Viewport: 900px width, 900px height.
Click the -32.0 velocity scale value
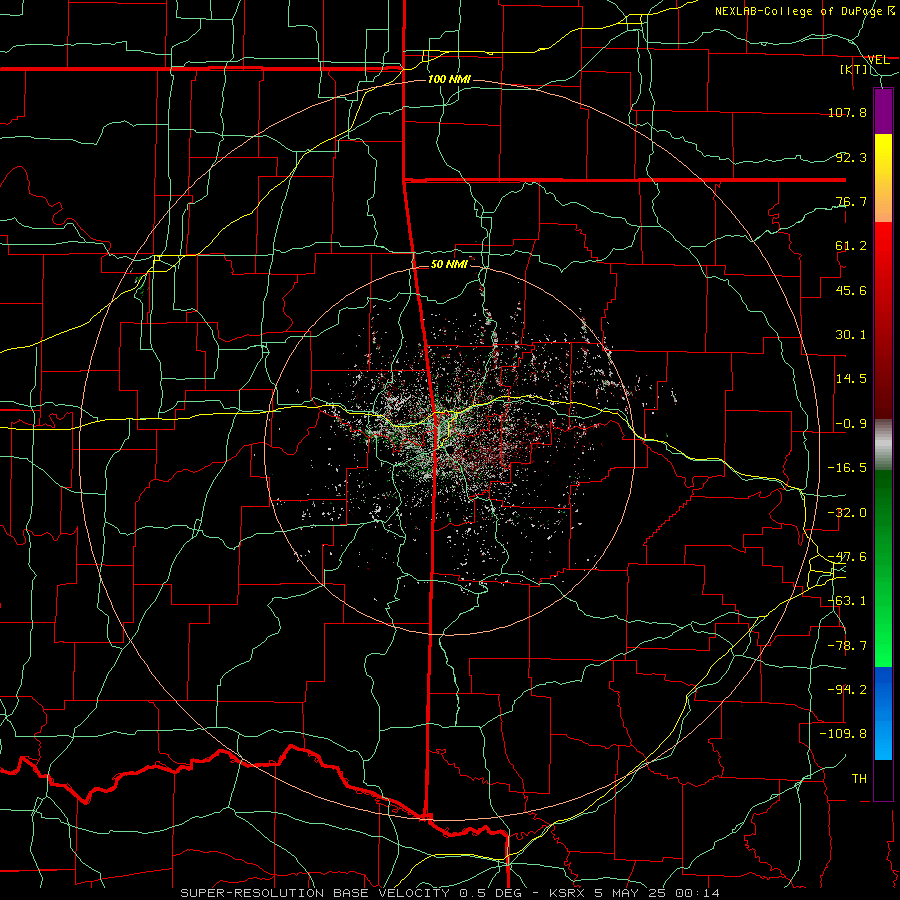[x=847, y=513]
